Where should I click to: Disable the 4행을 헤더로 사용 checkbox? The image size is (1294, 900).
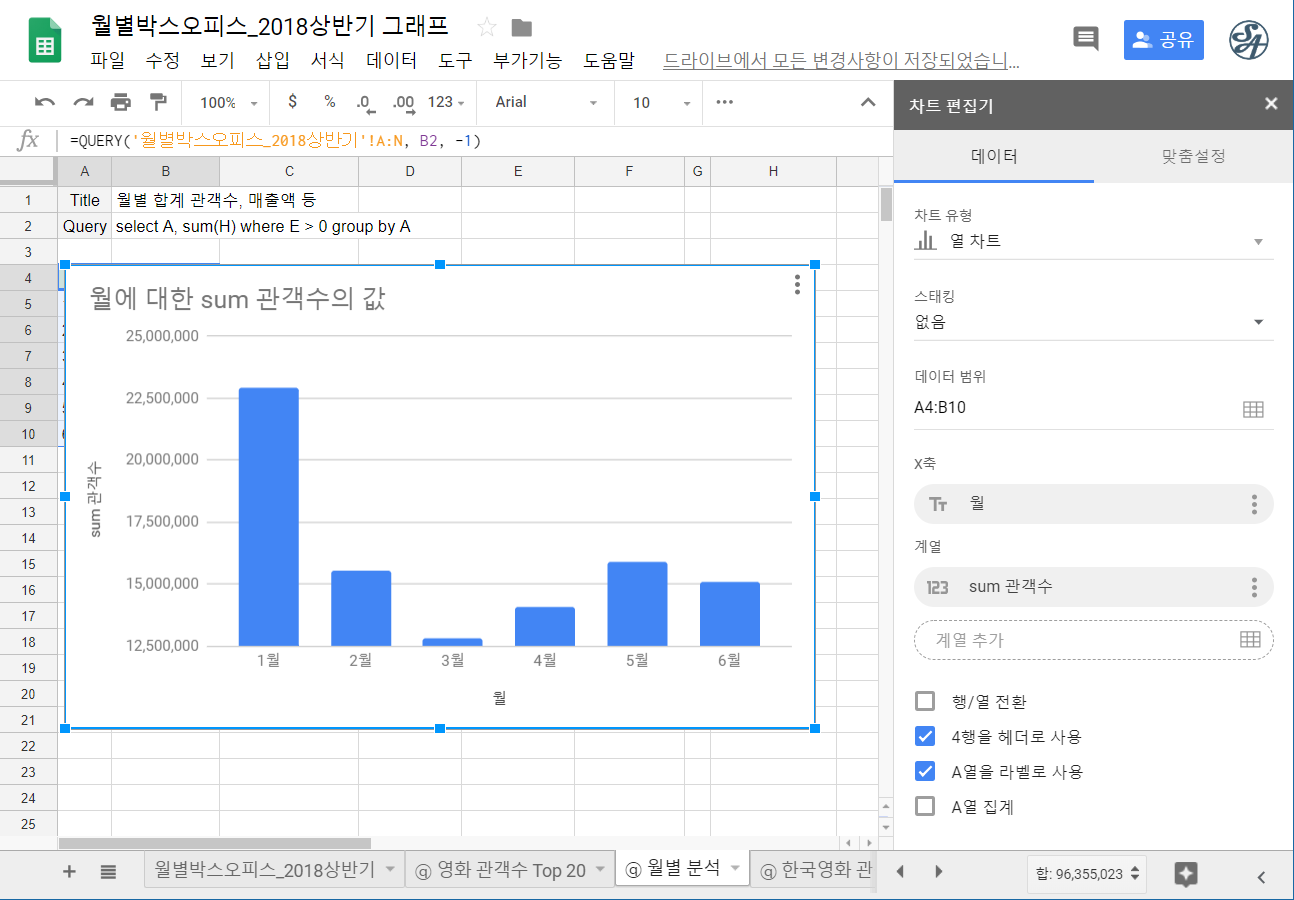[924, 736]
